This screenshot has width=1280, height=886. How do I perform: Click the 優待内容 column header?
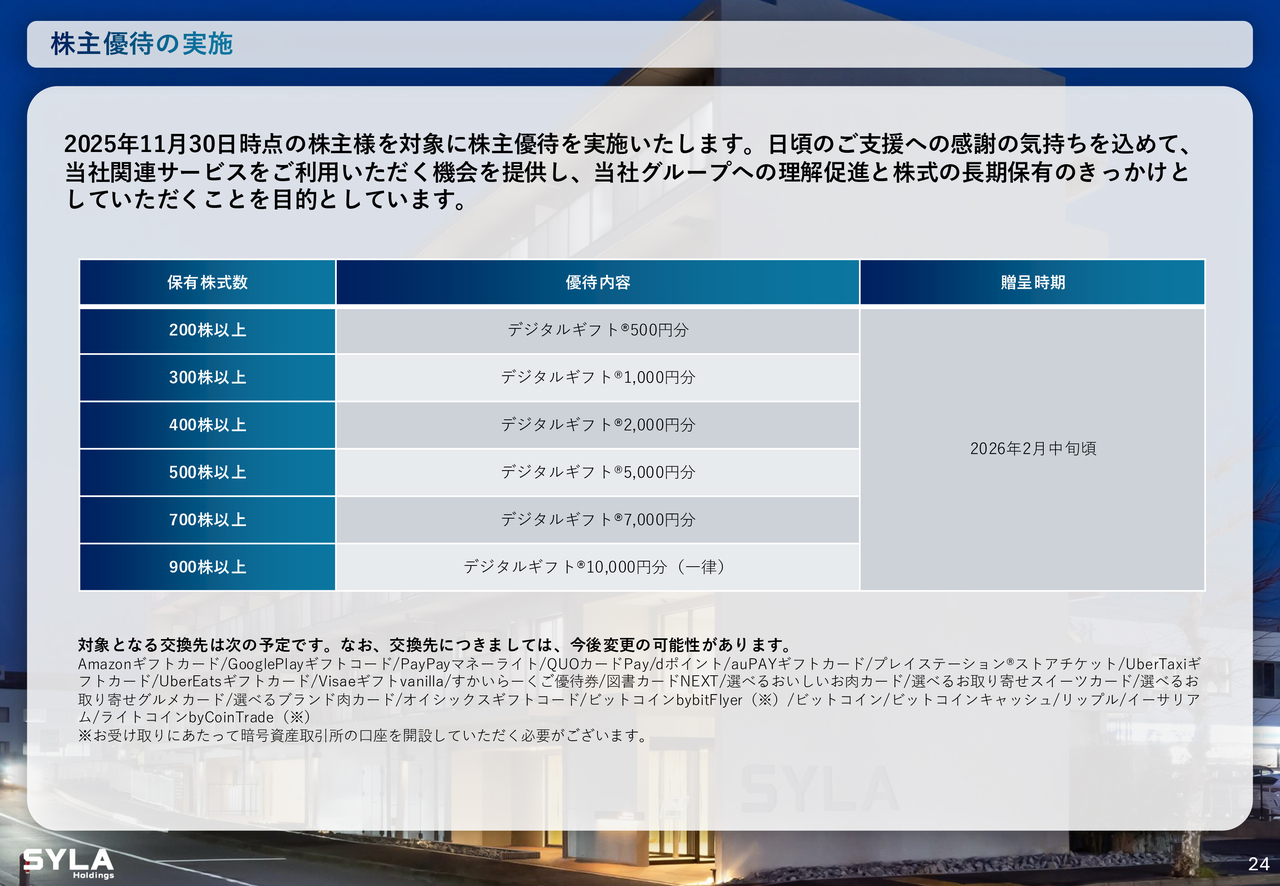[598, 282]
